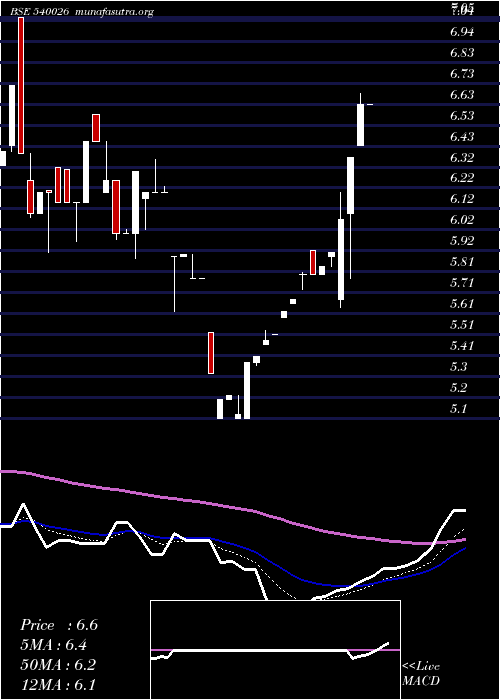Click the 6.53 price axis label
This screenshot has height=700, width=500.
(x=462, y=116)
